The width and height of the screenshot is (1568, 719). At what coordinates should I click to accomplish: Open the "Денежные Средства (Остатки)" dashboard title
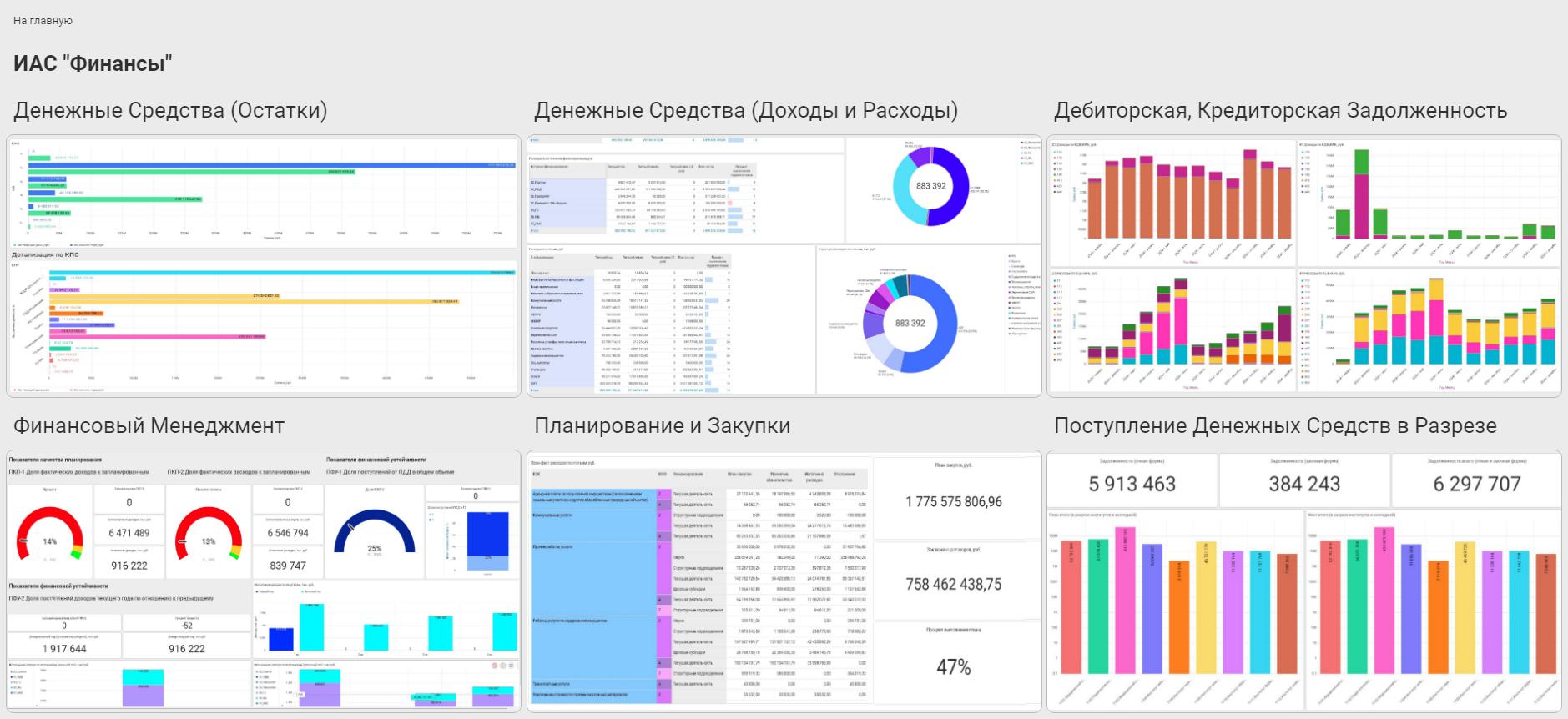170,110
